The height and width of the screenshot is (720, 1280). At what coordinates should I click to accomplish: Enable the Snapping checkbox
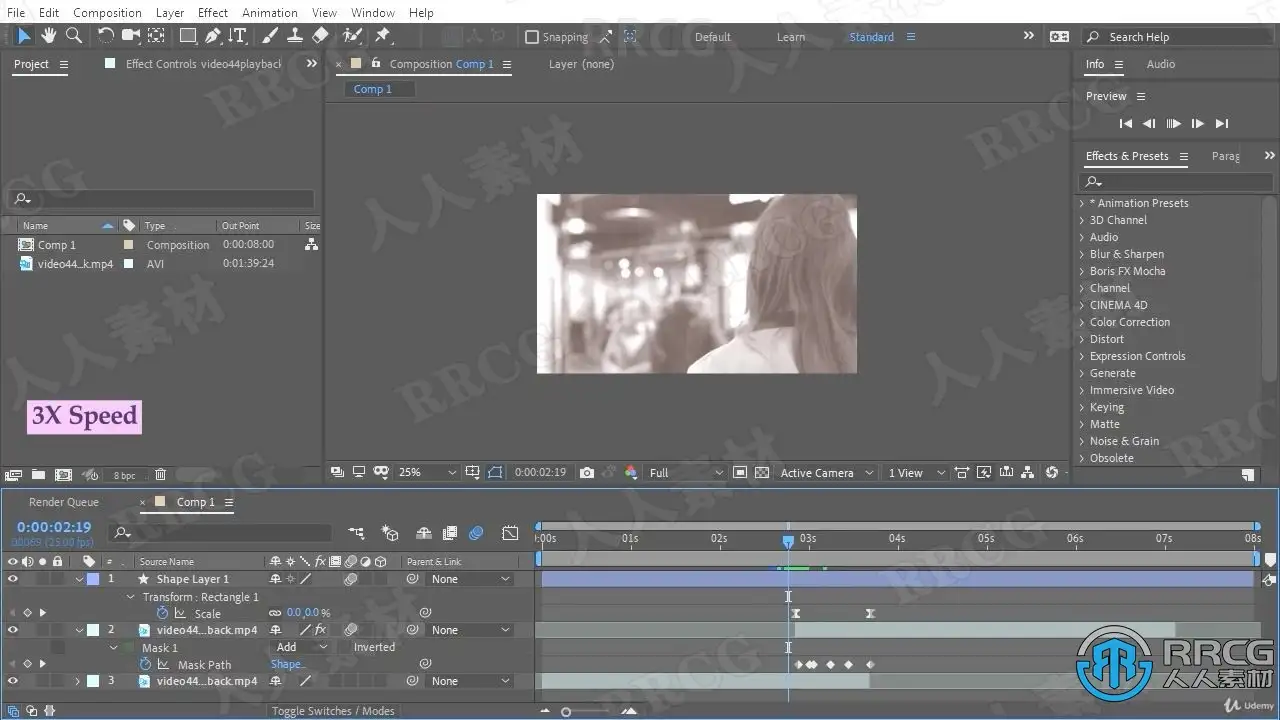pos(532,37)
